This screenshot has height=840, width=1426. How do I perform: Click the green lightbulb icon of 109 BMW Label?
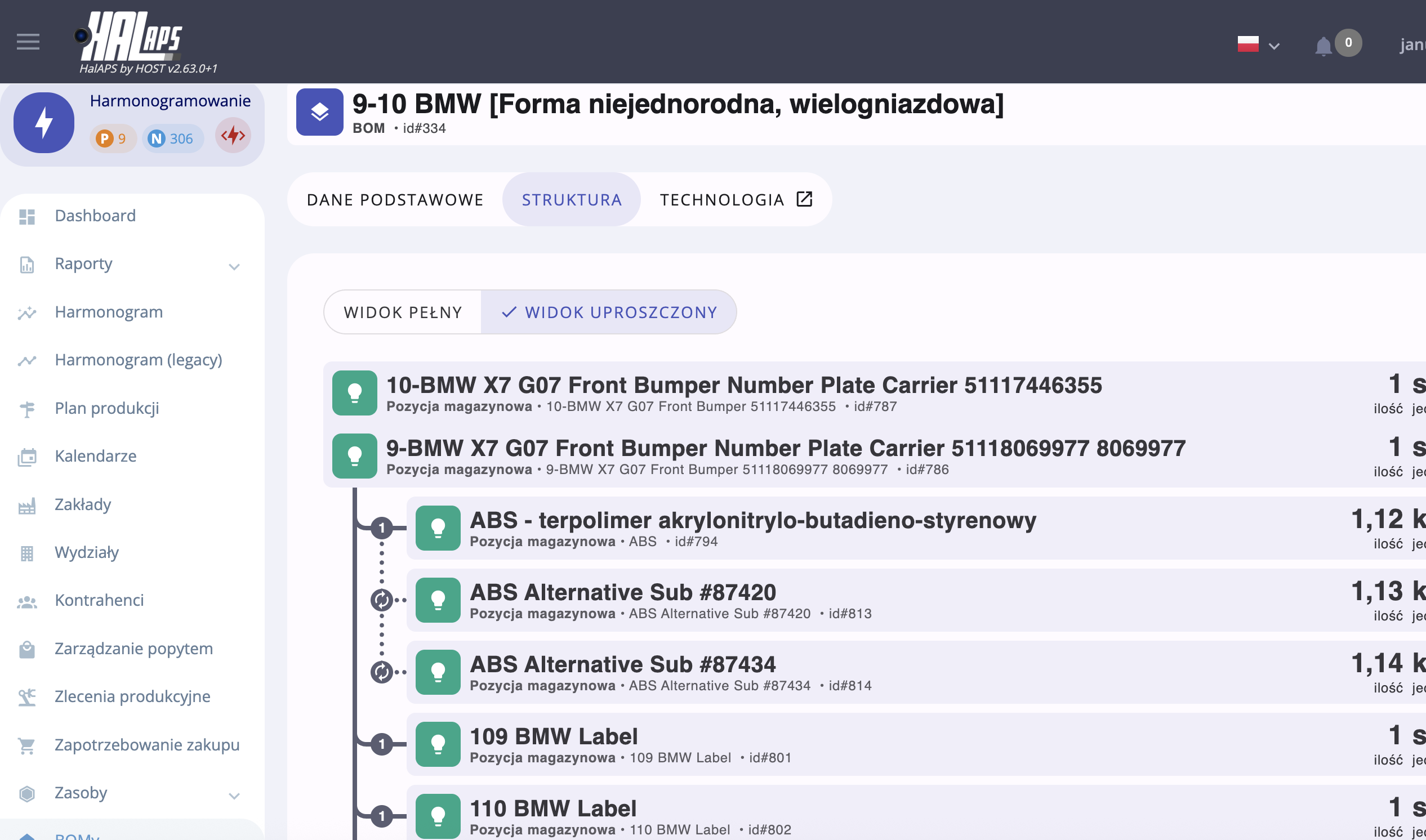pos(438,744)
